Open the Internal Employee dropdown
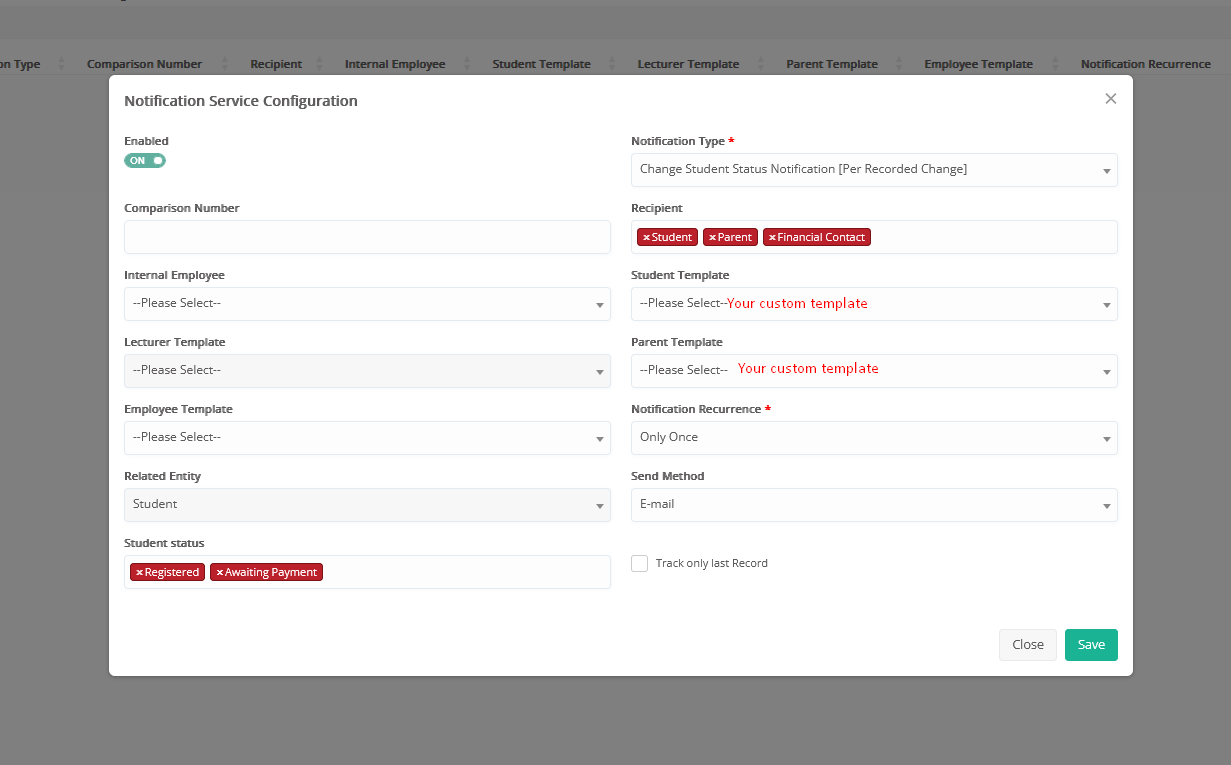Screen dimensions: 1231x765 (367, 304)
